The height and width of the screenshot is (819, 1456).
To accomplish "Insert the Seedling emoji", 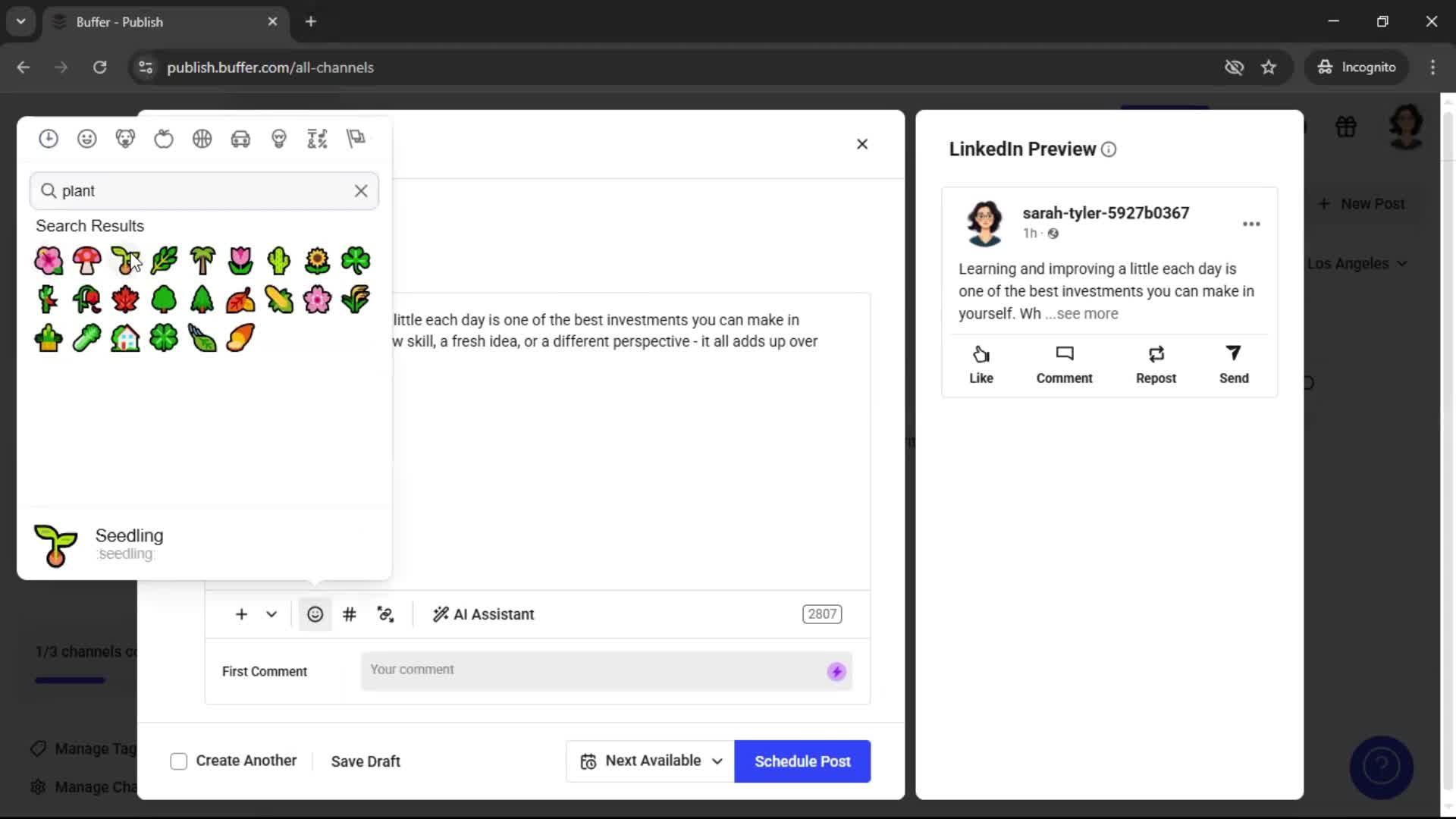I will [125, 261].
